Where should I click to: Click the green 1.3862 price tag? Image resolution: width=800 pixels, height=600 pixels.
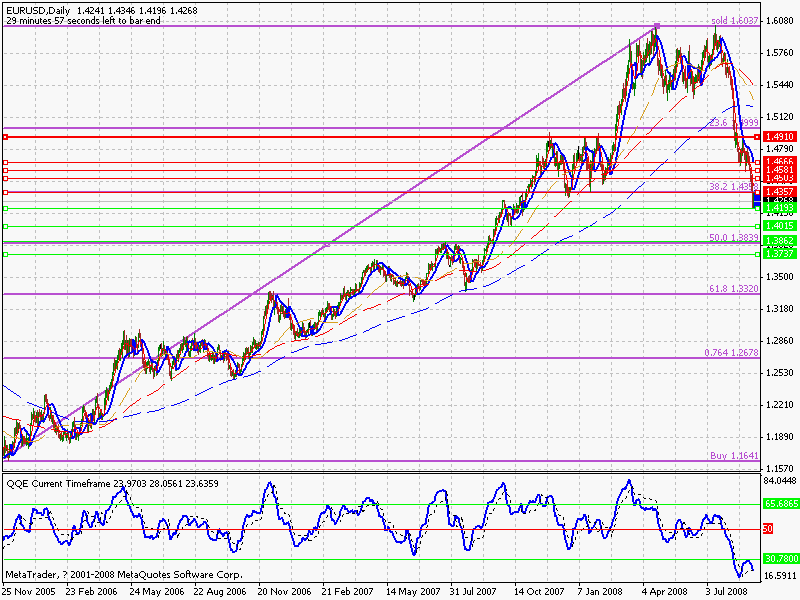coord(779,240)
